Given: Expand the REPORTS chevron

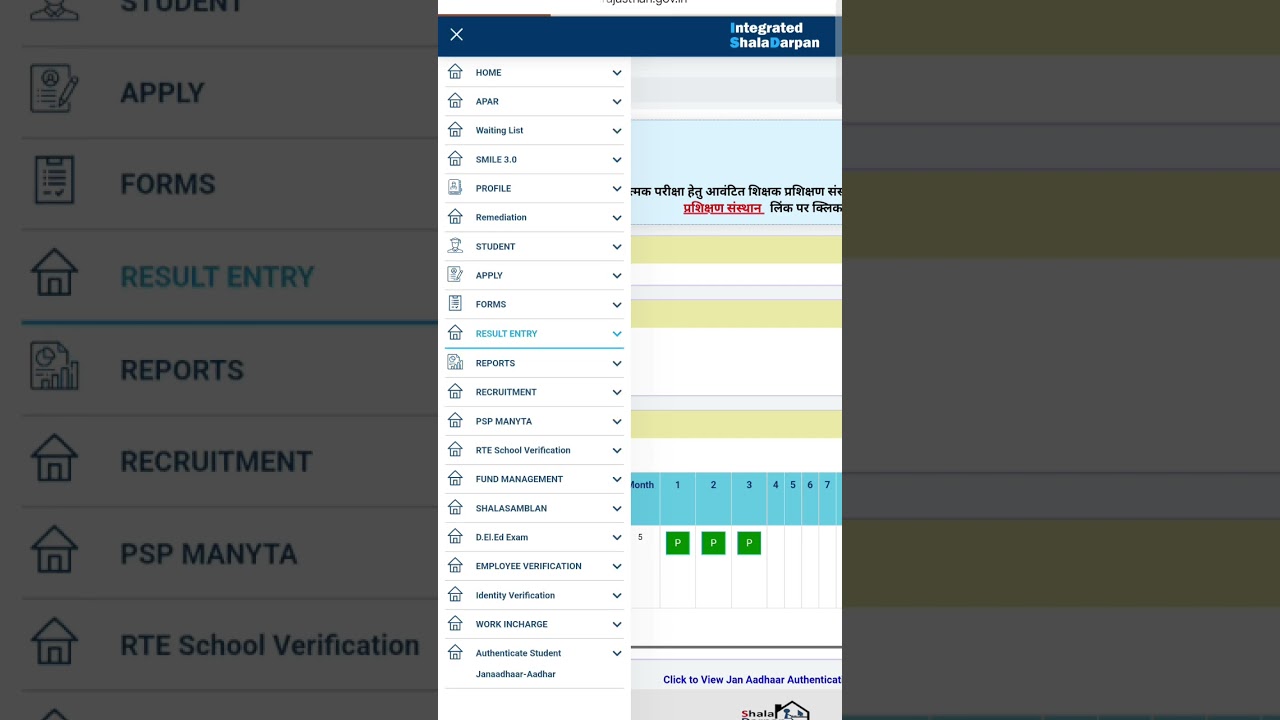Looking at the screenshot, I should (x=617, y=364).
